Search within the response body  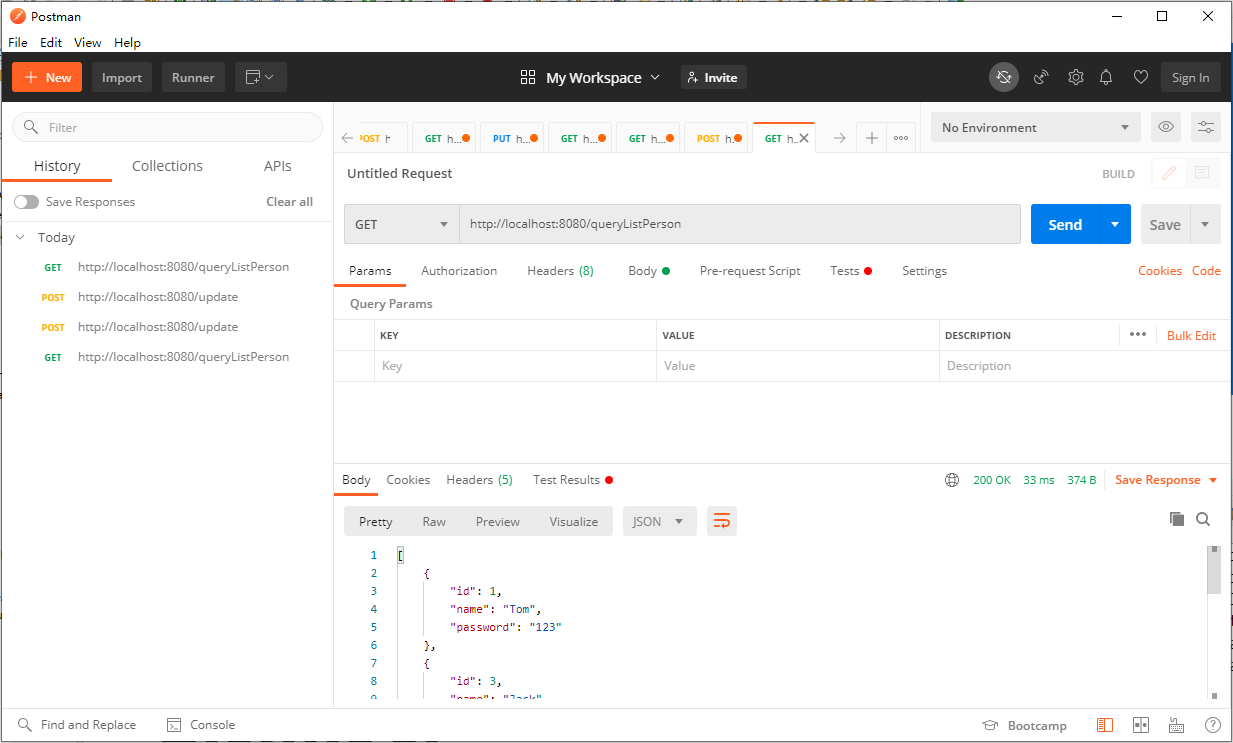click(x=1203, y=519)
